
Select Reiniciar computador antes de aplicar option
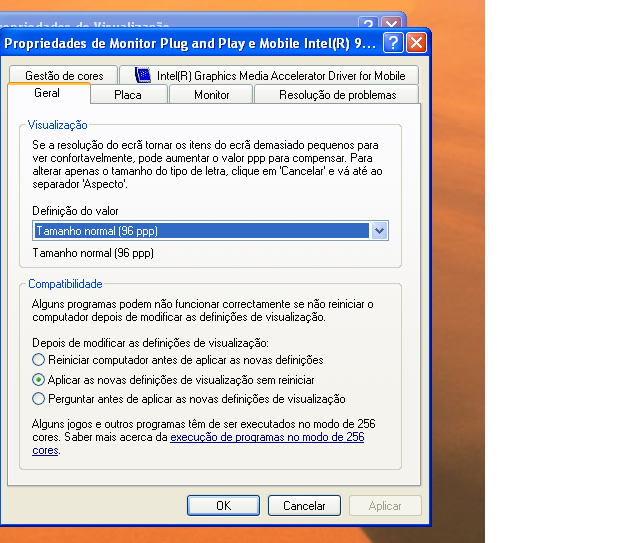38,360
